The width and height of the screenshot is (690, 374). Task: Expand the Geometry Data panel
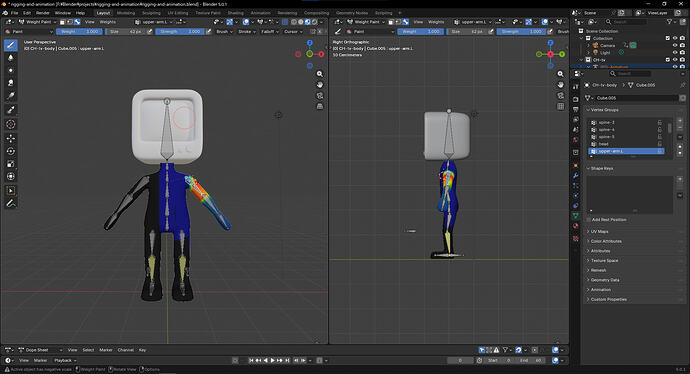(x=605, y=280)
